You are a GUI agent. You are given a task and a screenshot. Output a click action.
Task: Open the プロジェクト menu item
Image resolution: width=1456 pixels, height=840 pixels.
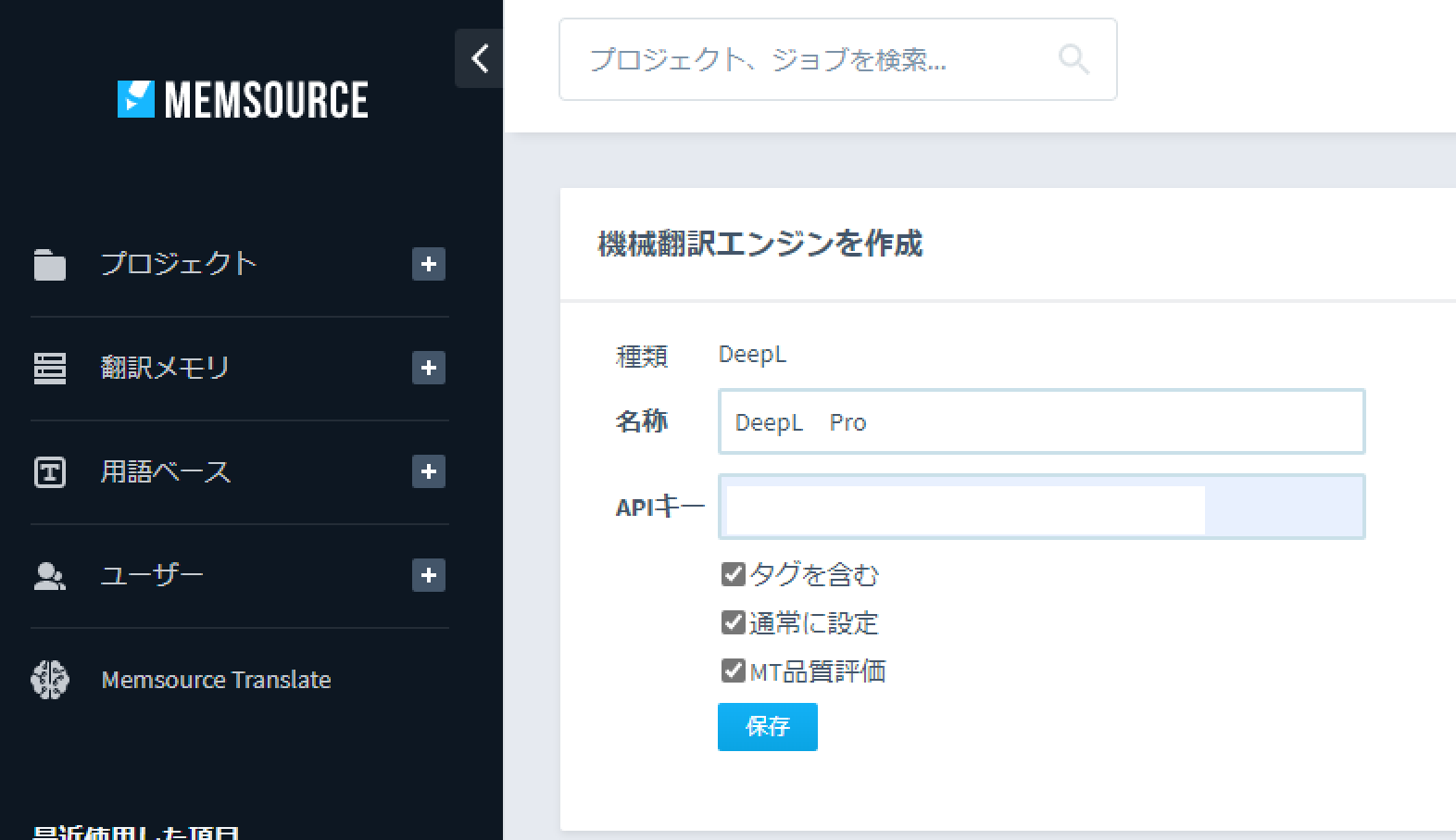pos(179,265)
